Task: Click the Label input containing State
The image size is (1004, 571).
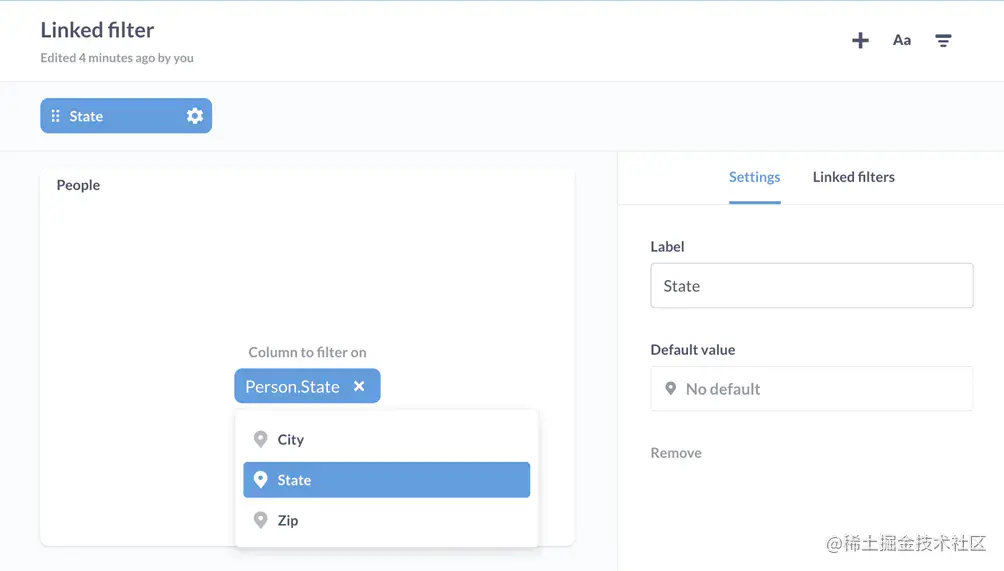Action: (x=812, y=286)
